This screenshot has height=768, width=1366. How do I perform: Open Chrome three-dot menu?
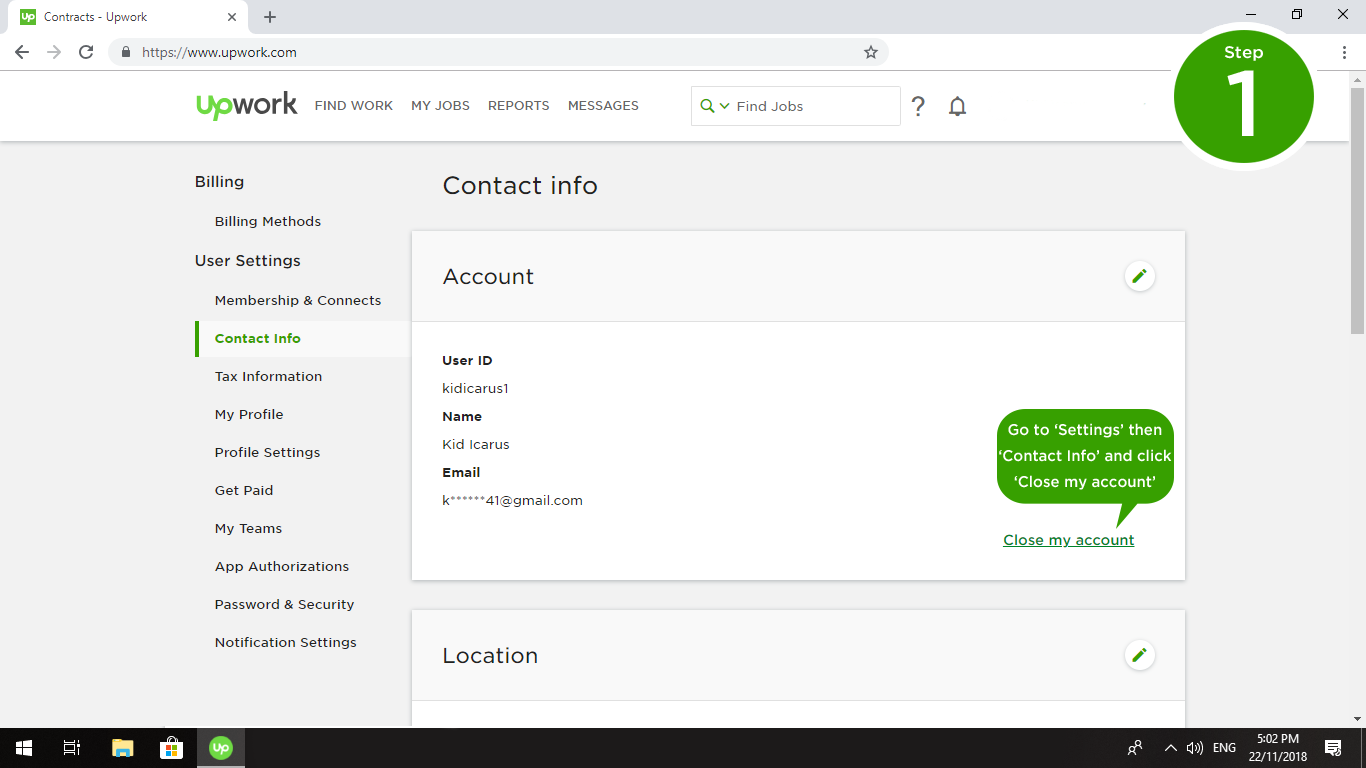click(1344, 52)
